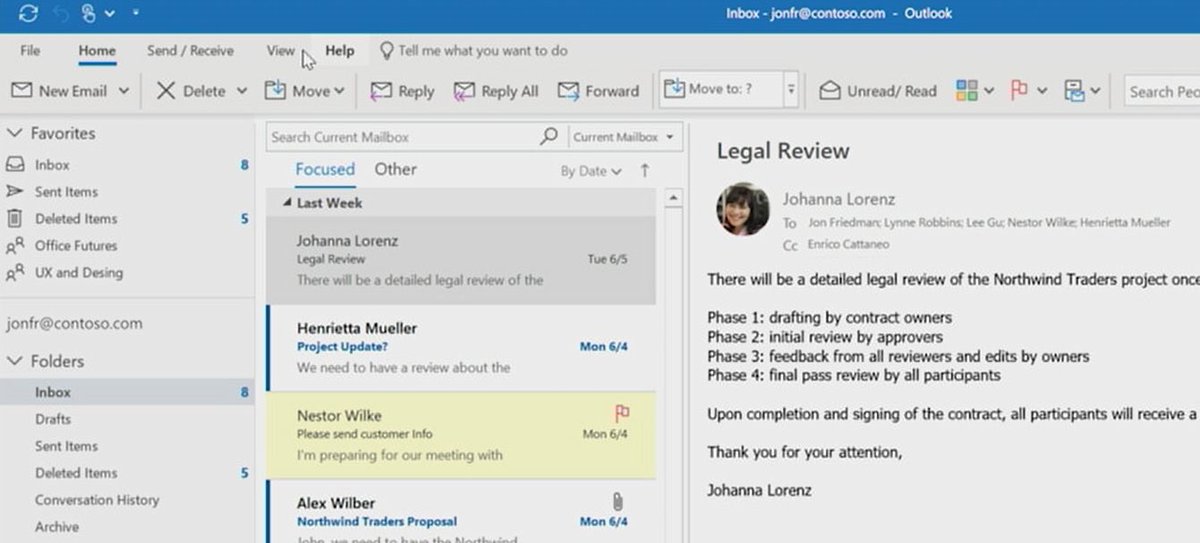Toggle Unread/ Read status

878,91
